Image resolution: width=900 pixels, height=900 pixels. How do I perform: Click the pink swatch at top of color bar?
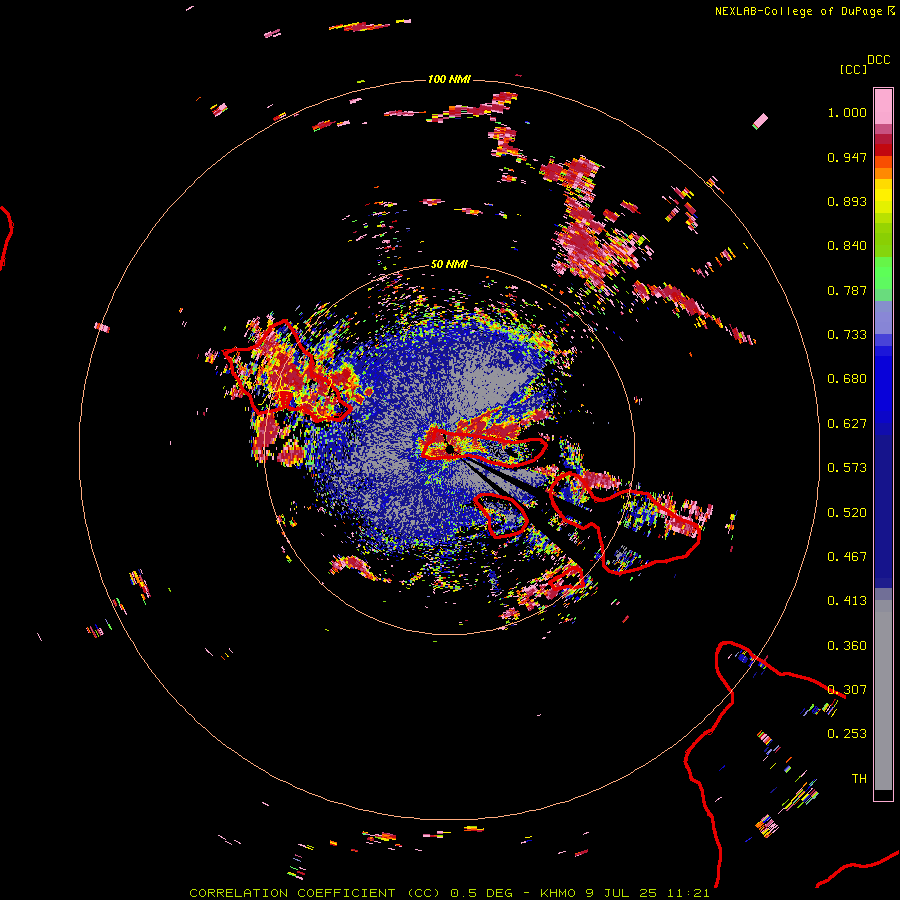(883, 106)
